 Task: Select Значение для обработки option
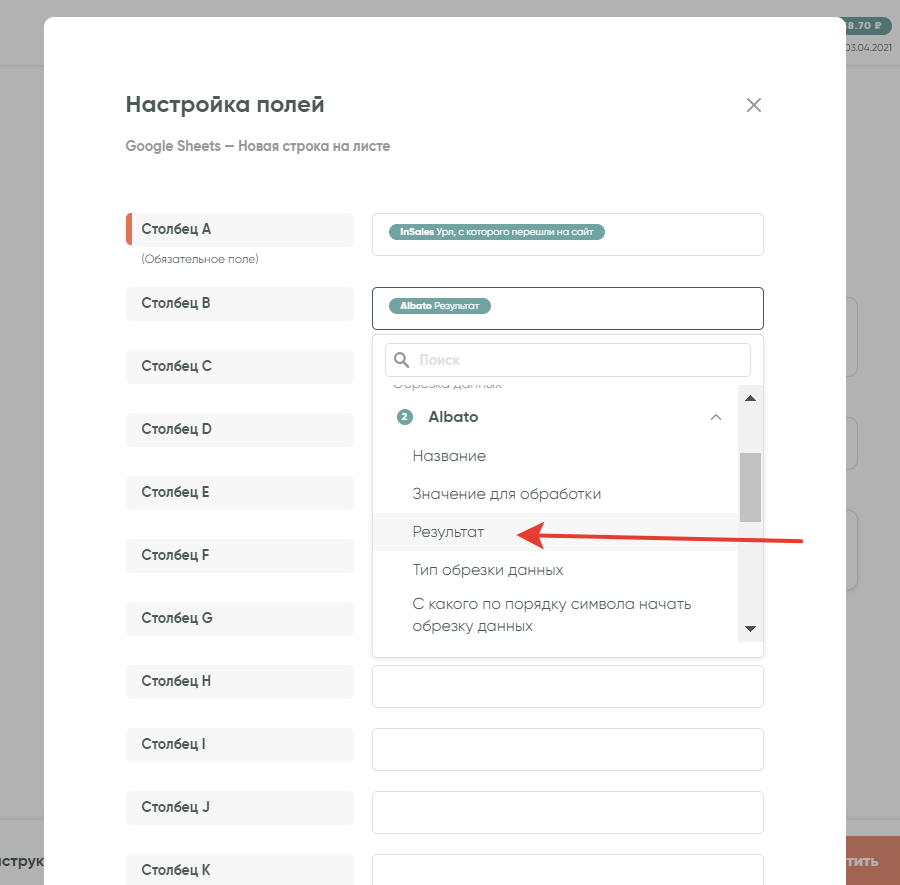(506, 494)
